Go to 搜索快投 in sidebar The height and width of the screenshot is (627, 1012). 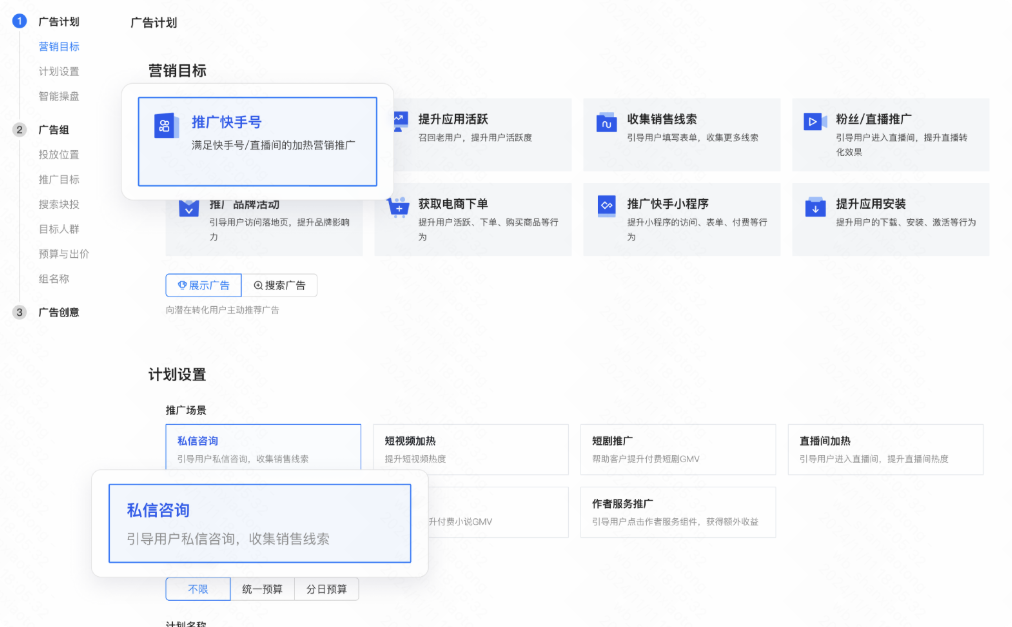pos(59,204)
